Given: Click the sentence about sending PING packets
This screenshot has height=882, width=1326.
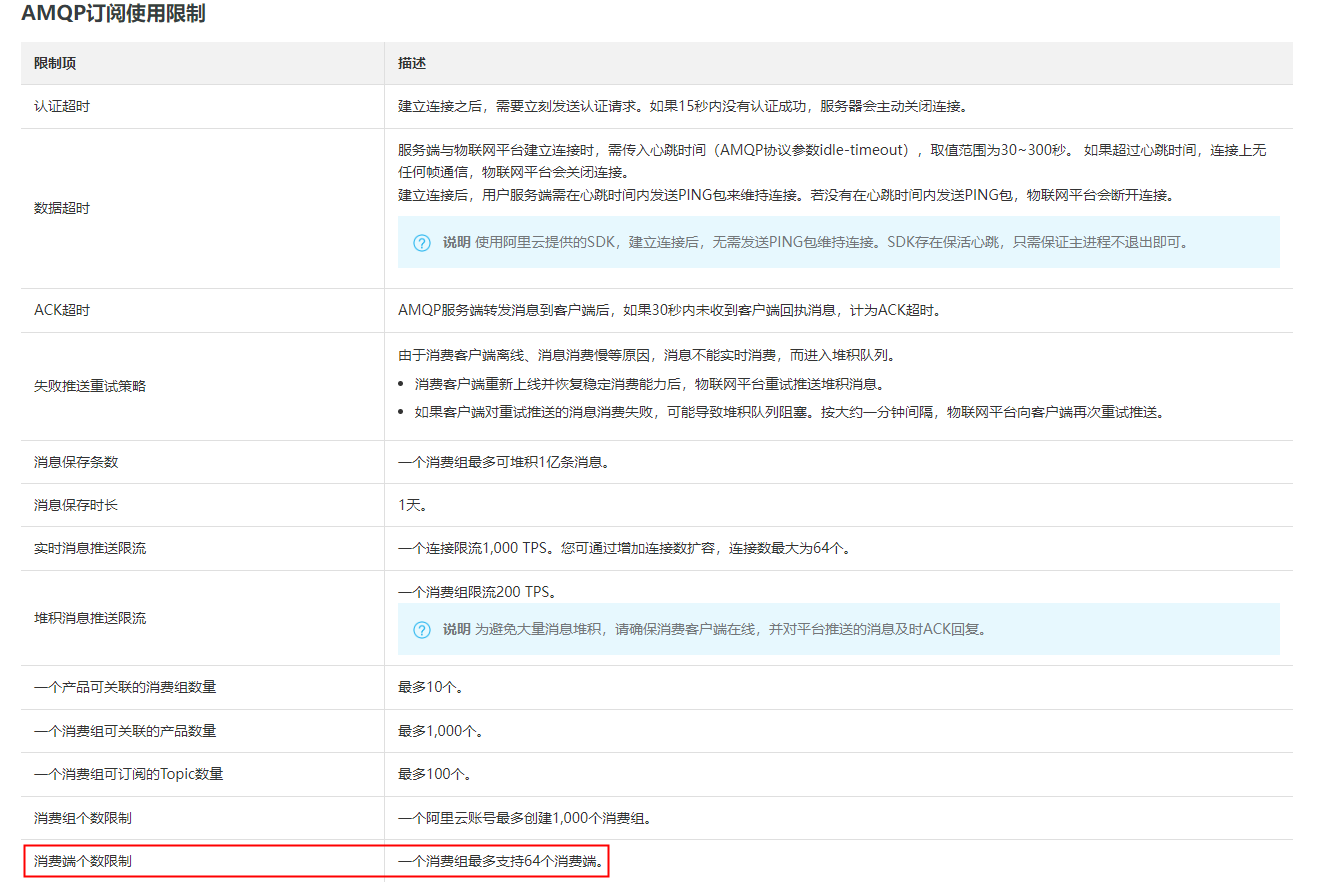Looking at the screenshot, I should tap(786, 195).
